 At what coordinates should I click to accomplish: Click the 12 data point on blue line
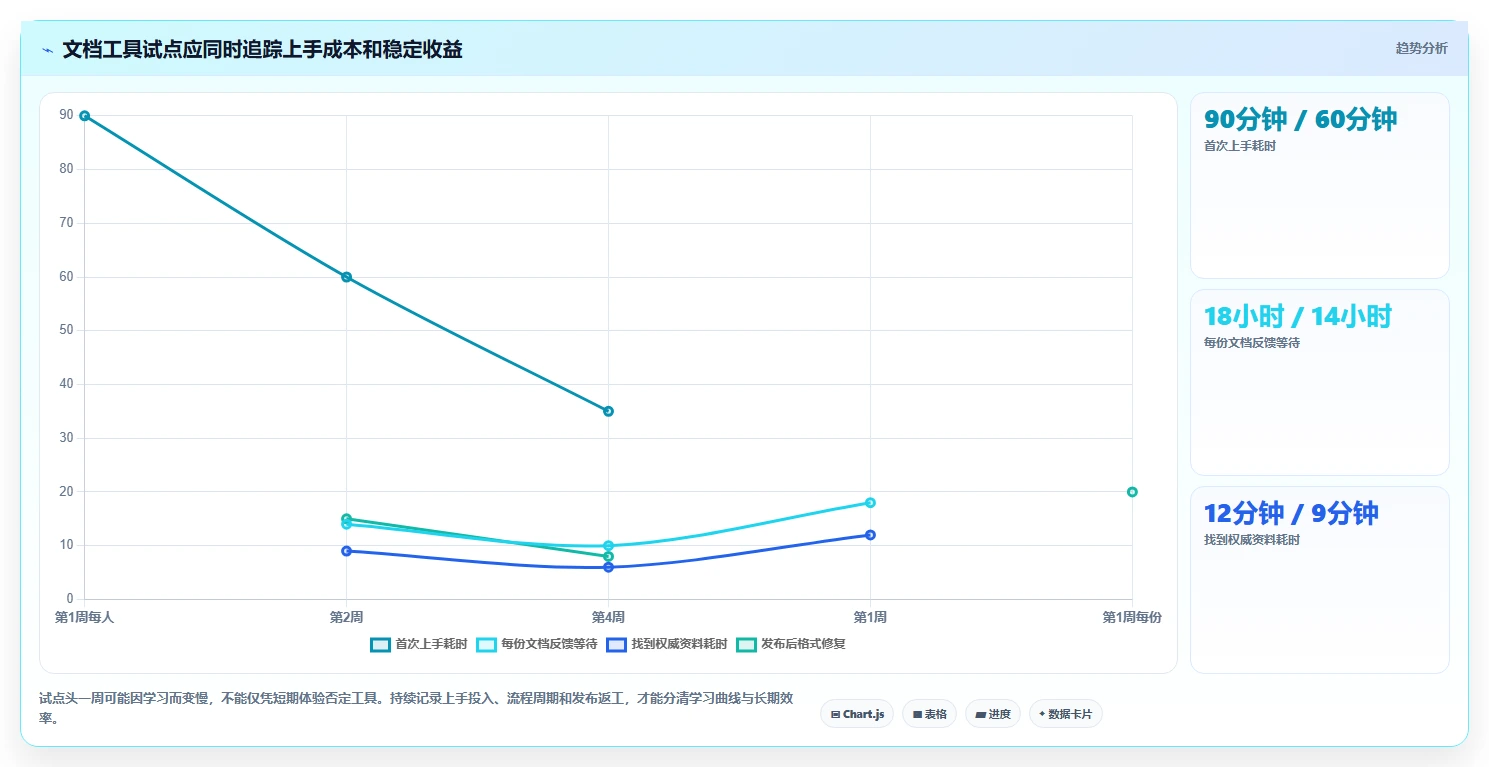tap(870, 535)
